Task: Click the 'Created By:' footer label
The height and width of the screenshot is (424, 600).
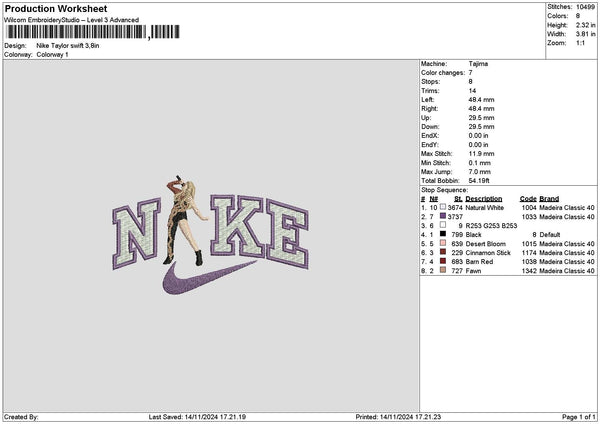Action: (x=21, y=417)
